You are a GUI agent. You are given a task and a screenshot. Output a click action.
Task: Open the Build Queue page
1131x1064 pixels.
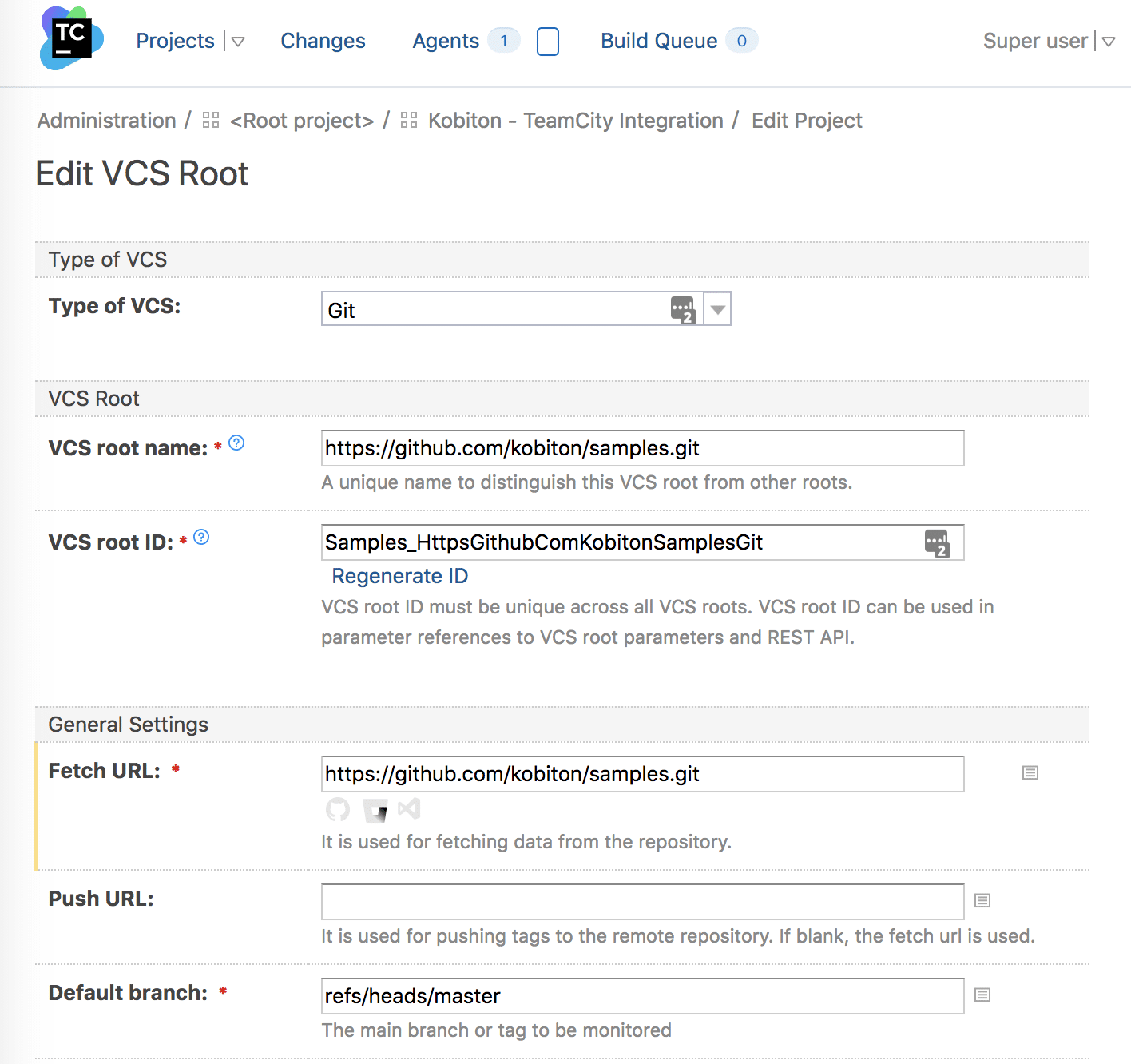659,41
